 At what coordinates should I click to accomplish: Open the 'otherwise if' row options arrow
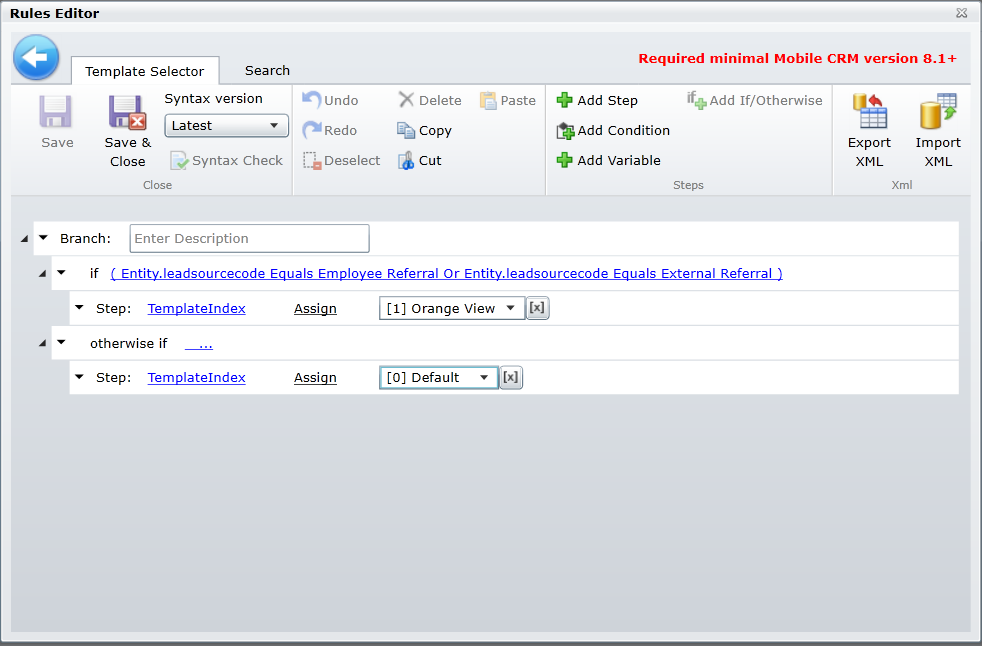pos(61,342)
